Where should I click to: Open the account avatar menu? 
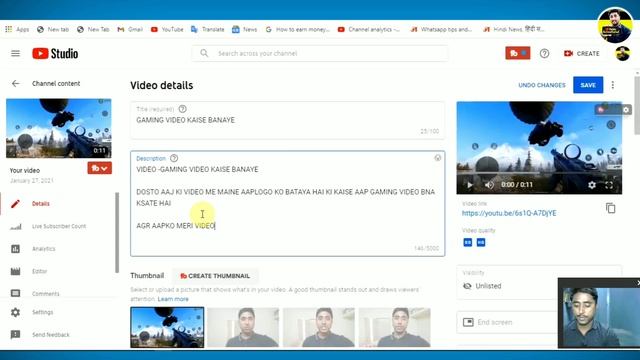point(622,53)
